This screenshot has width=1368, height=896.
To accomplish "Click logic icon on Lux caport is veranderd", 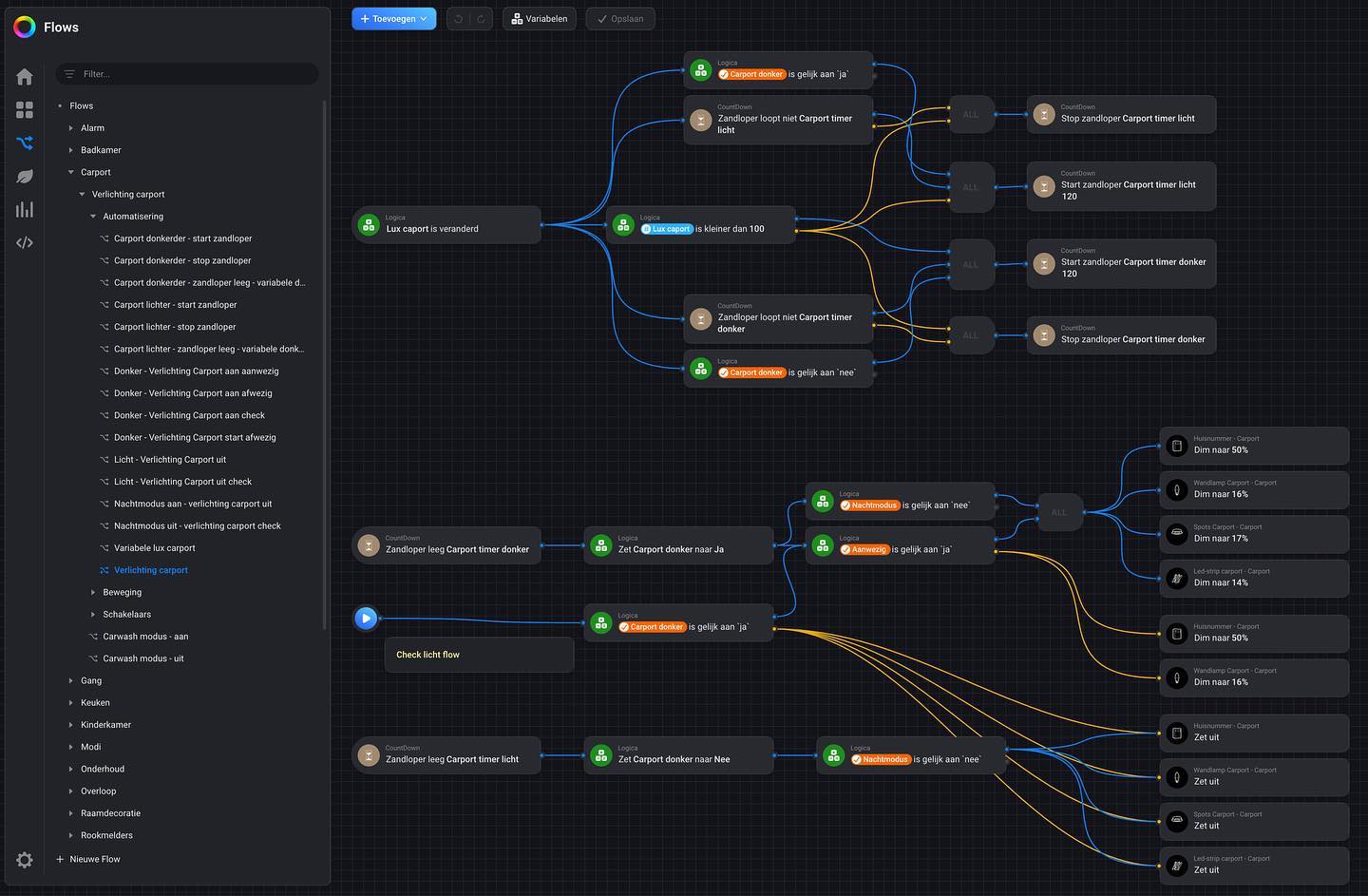I will pos(370,225).
